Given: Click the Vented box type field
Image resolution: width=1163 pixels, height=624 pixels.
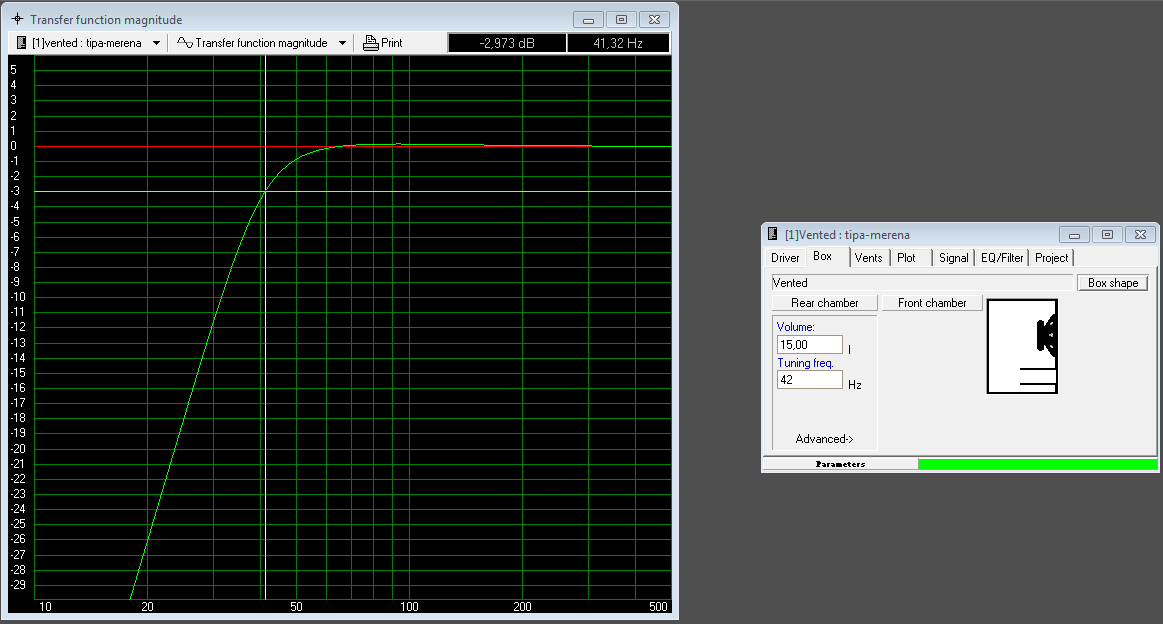Looking at the screenshot, I should [x=922, y=283].
